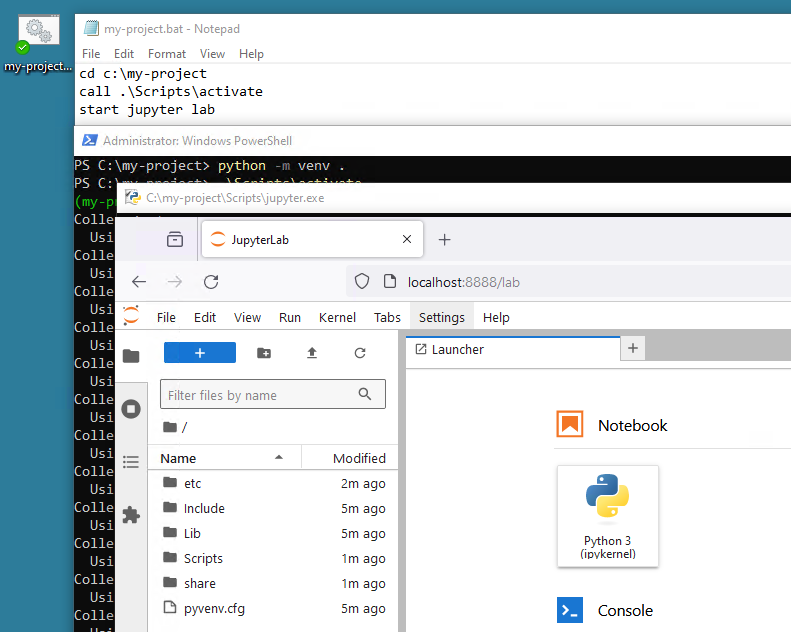Reload the localhost page

tap(211, 281)
